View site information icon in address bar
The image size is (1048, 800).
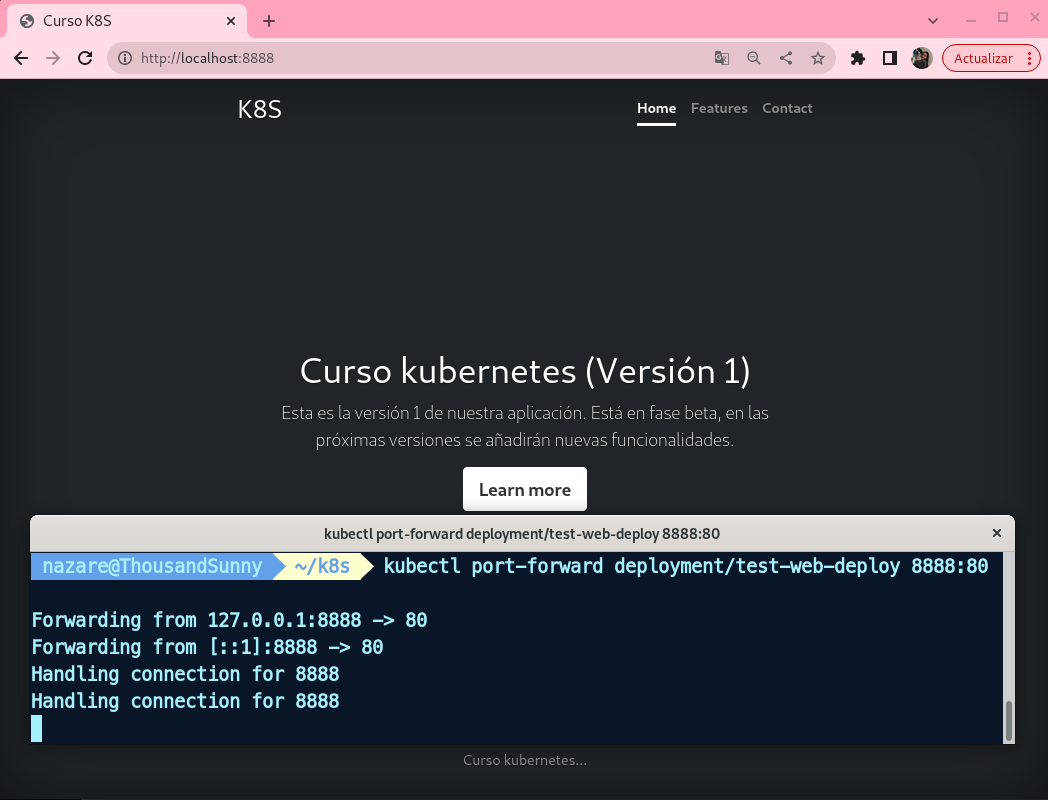[x=125, y=59]
